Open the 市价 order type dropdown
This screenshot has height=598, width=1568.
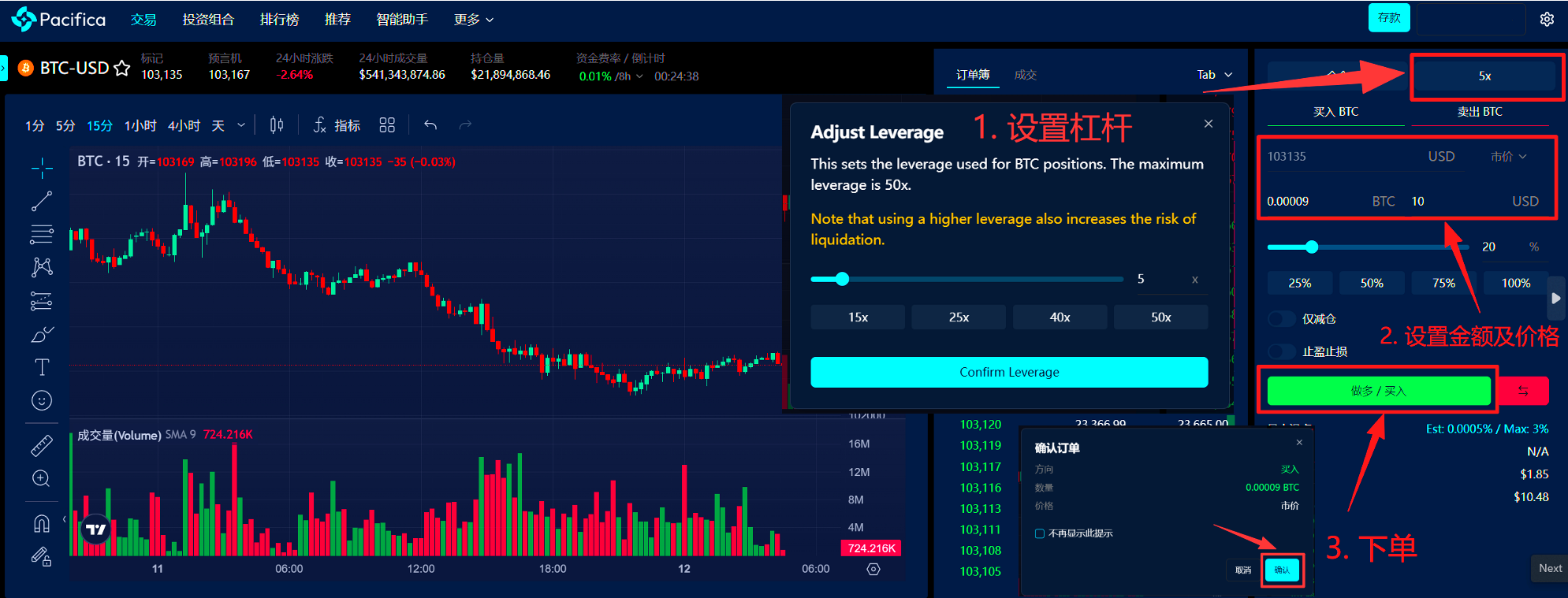click(x=1508, y=157)
